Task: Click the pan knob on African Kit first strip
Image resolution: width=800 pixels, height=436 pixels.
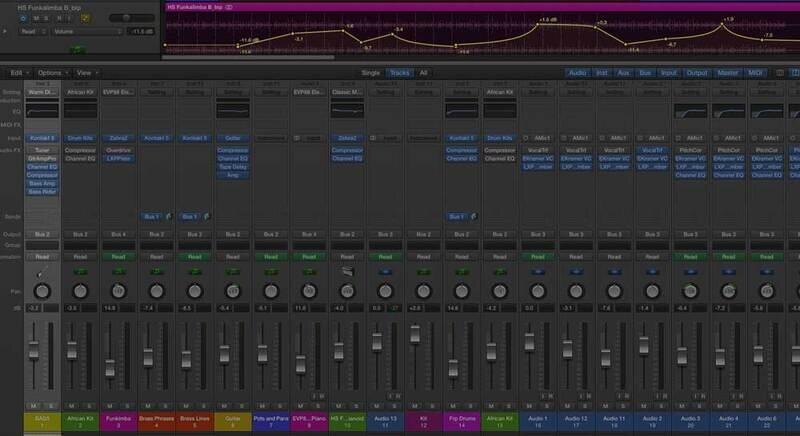Action: (80, 291)
